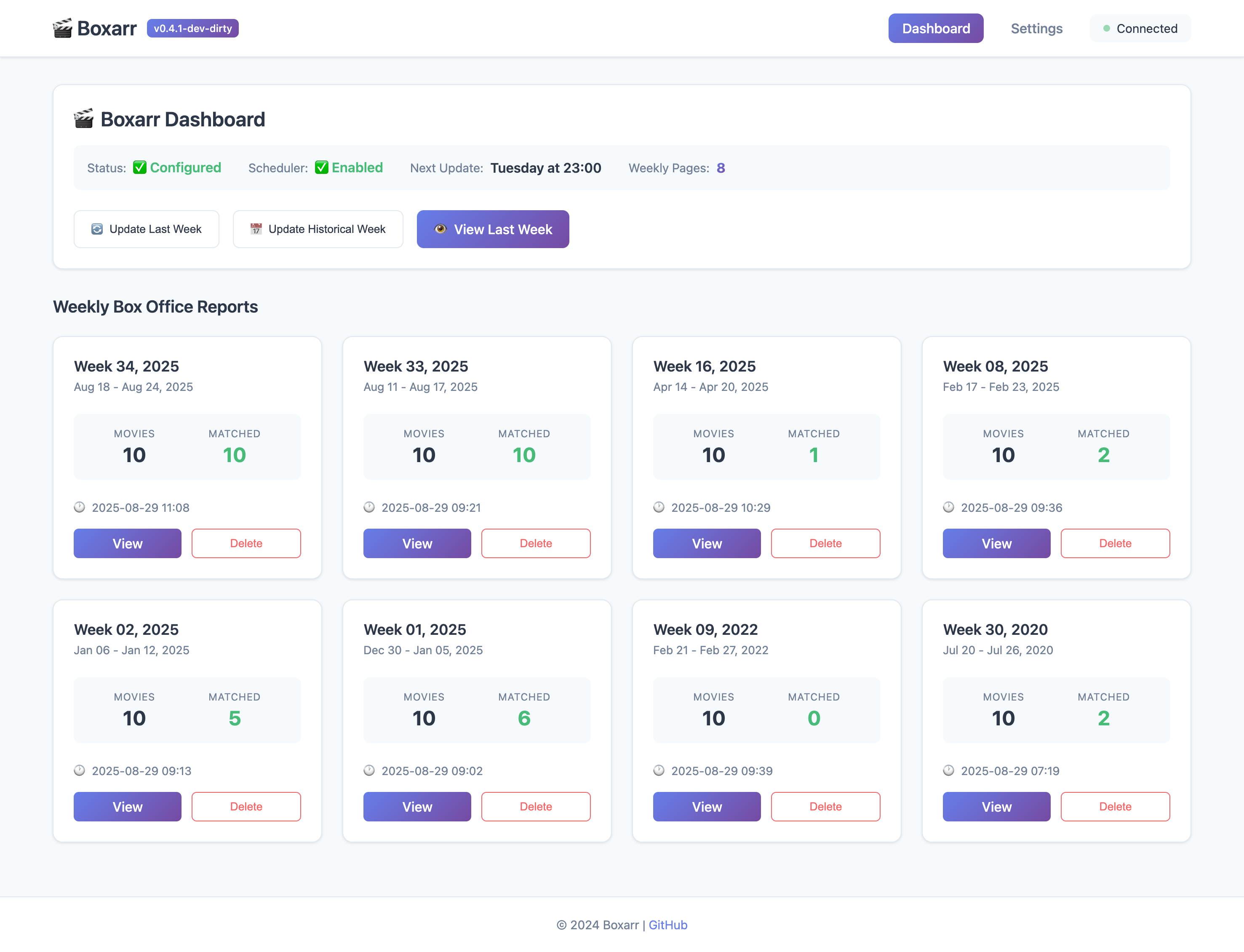Click the Boxarr clapperboard logo icon
Image resolution: width=1244 pixels, height=952 pixels.
click(62, 28)
